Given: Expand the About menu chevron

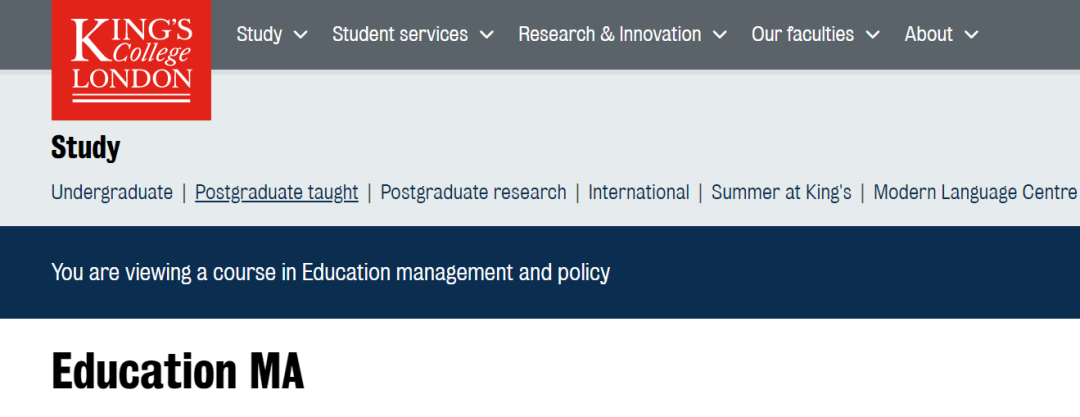Looking at the screenshot, I should (x=971, y=35).
